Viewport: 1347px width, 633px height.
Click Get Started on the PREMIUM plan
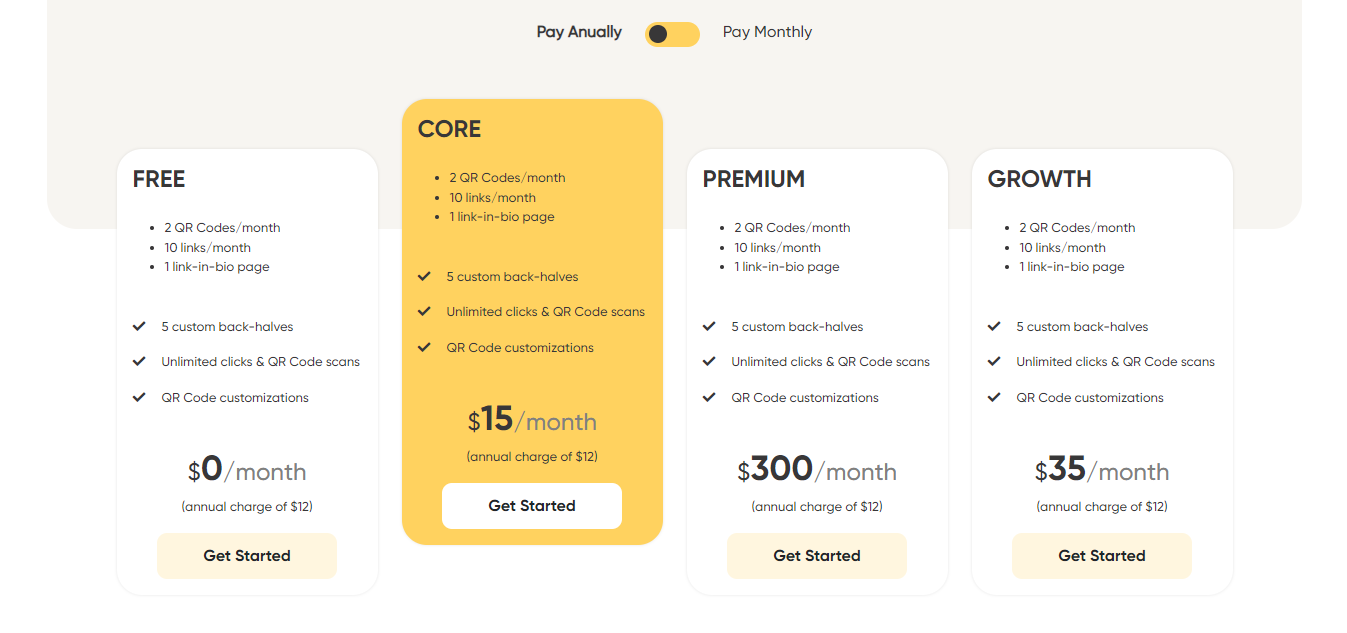(817, 556)
